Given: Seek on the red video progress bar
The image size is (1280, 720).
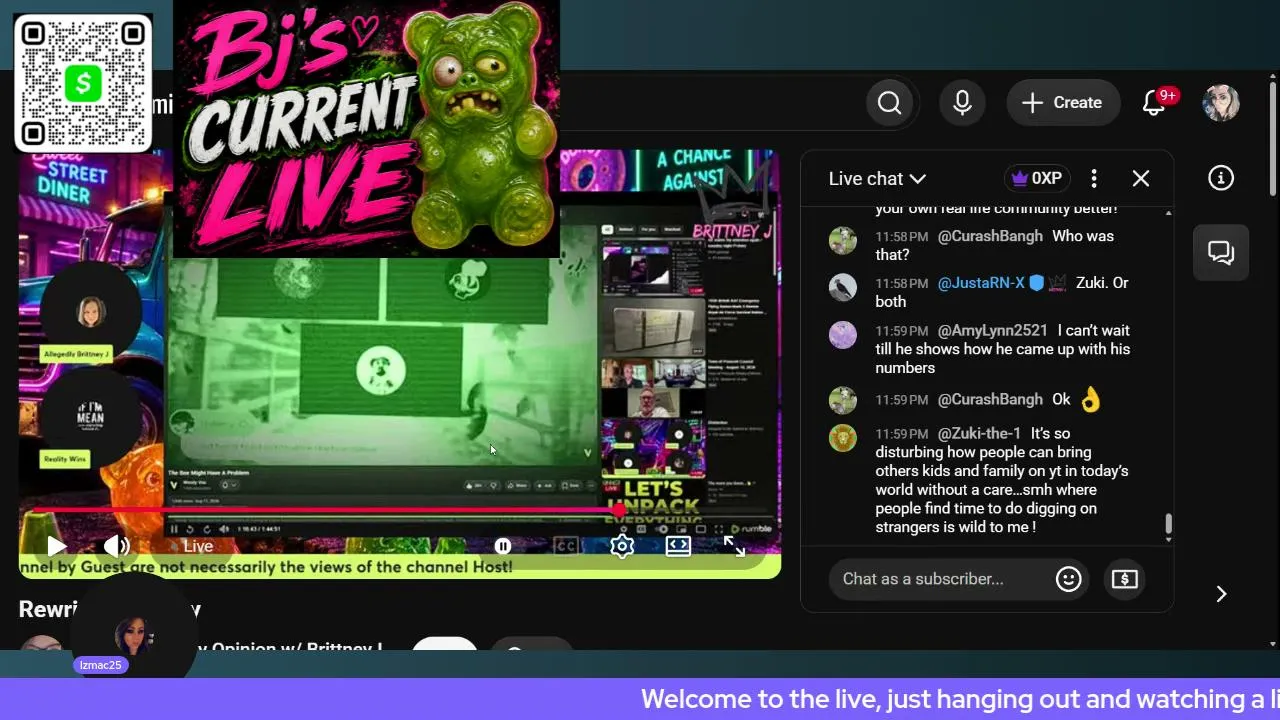Looking at the screenshot, I should 326,511.
